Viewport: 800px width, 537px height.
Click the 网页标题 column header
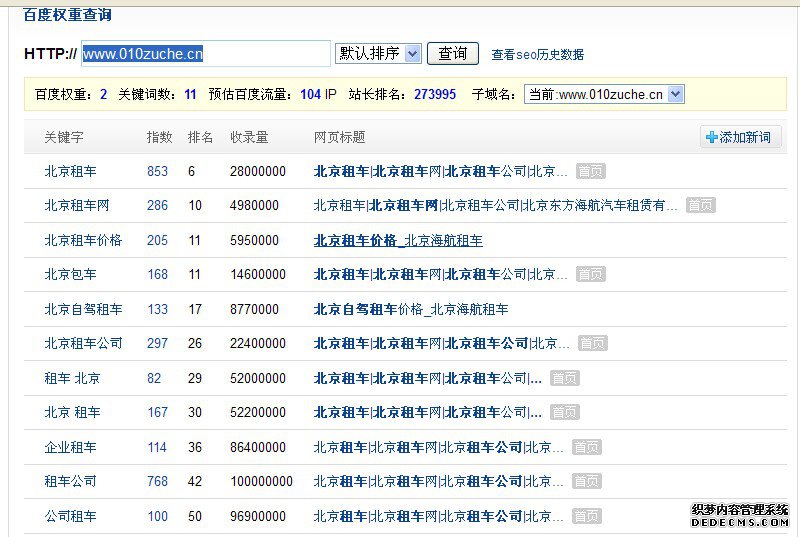[x=339, y=137]
